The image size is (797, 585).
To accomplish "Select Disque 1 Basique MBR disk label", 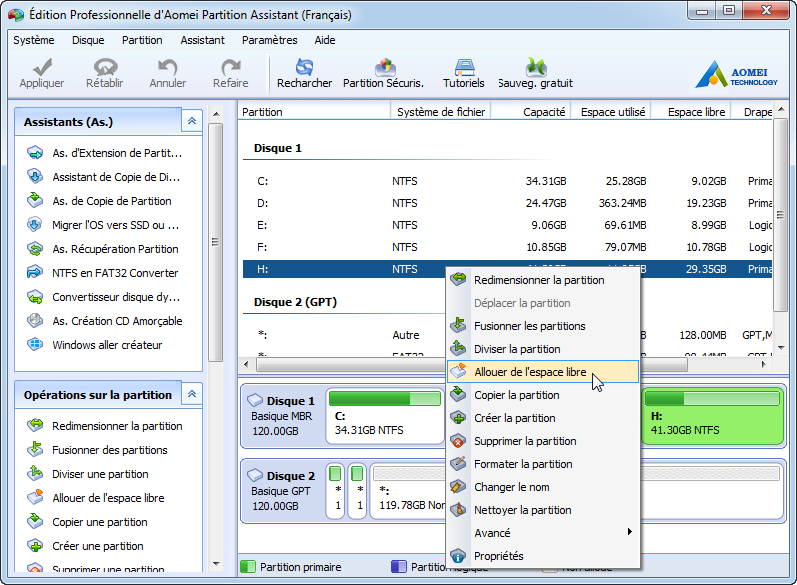I will pyautogui.click(x=283, y=416).
